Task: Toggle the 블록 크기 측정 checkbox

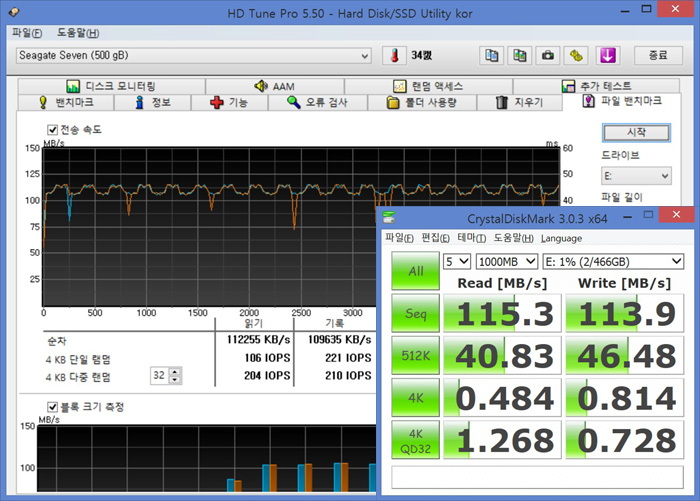Action: tap(52, 407)
